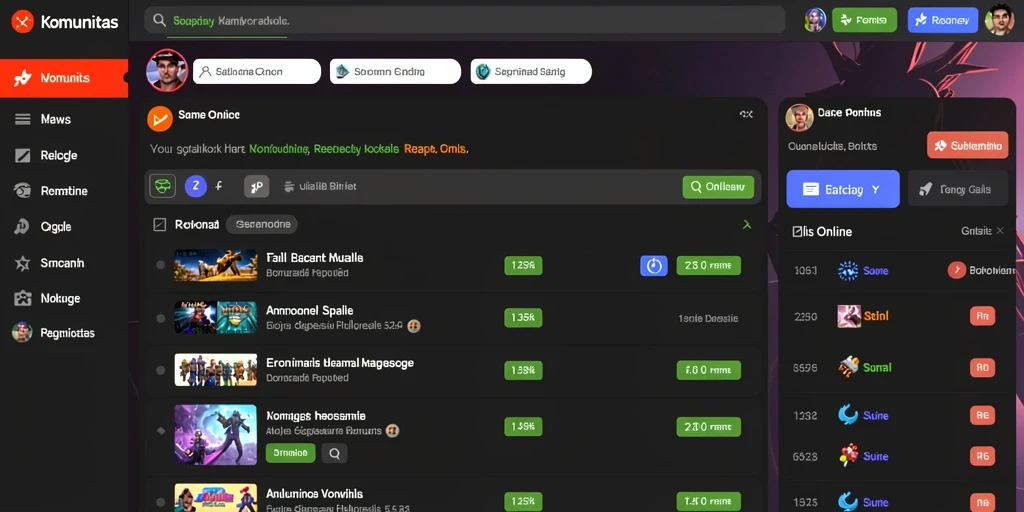Image resolution: width=1024 pixels, height=512 pixels.
Task: Click the user avatar in top right corner
Action: (999, 20)
